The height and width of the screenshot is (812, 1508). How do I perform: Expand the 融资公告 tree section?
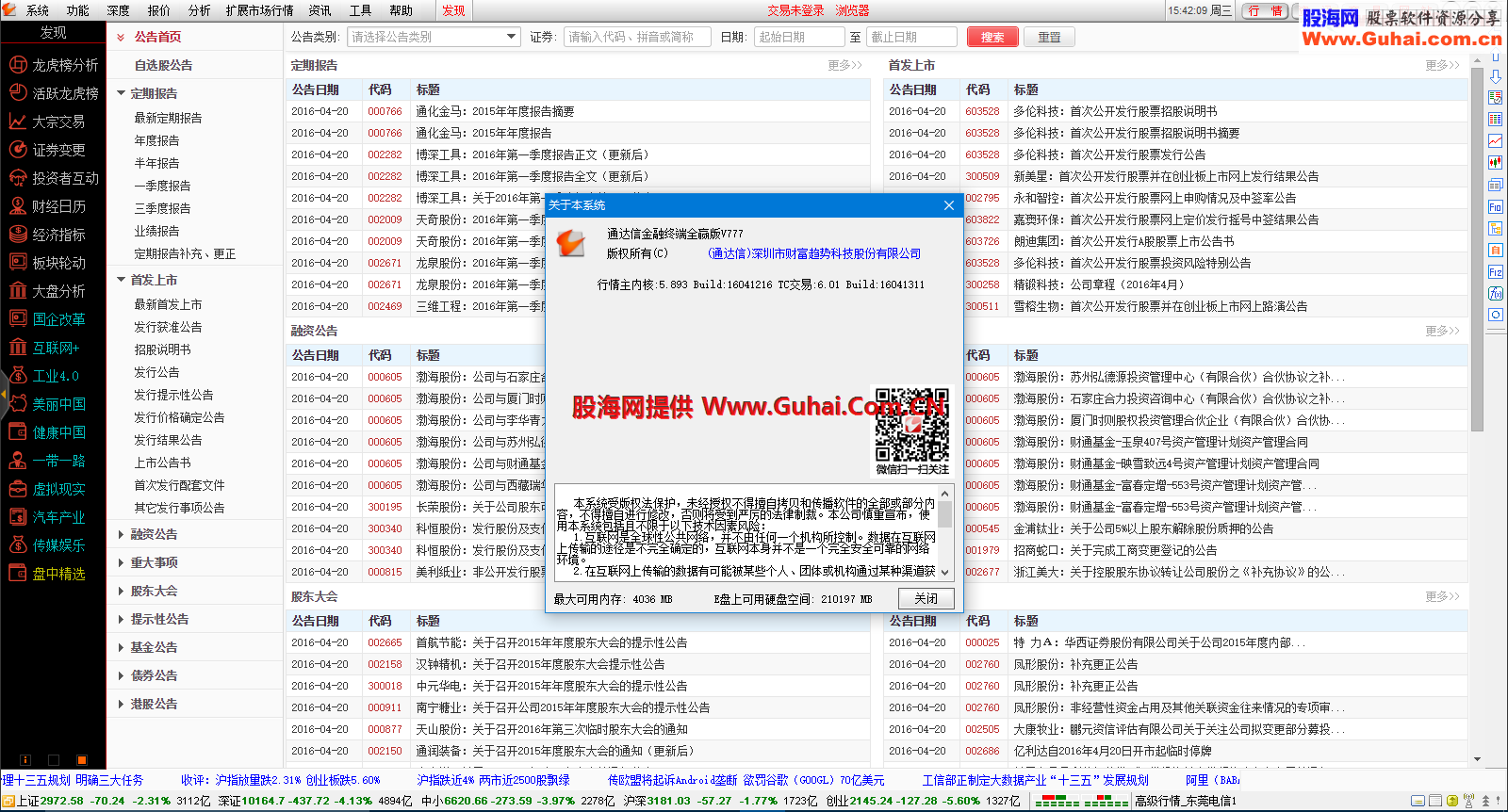click(x=121, y=534)
